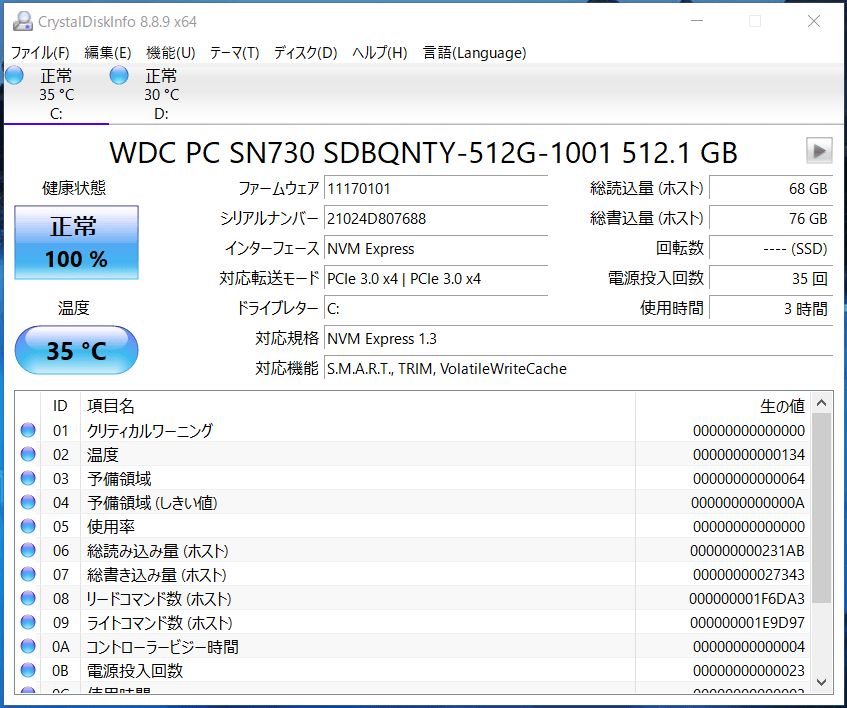Select the C: drive tab
847x708 pixels.
[56, 94]
